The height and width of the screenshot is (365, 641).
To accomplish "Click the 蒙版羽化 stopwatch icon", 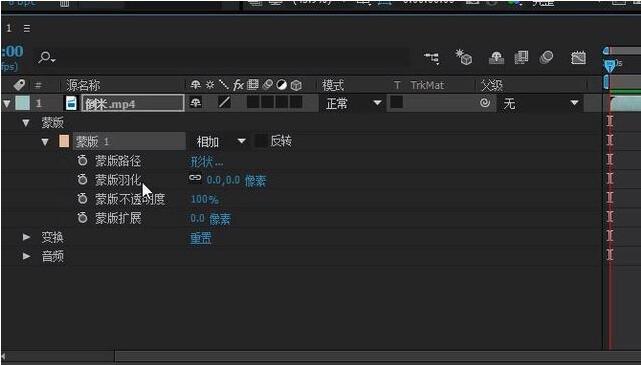I will [x=83, y=179].
